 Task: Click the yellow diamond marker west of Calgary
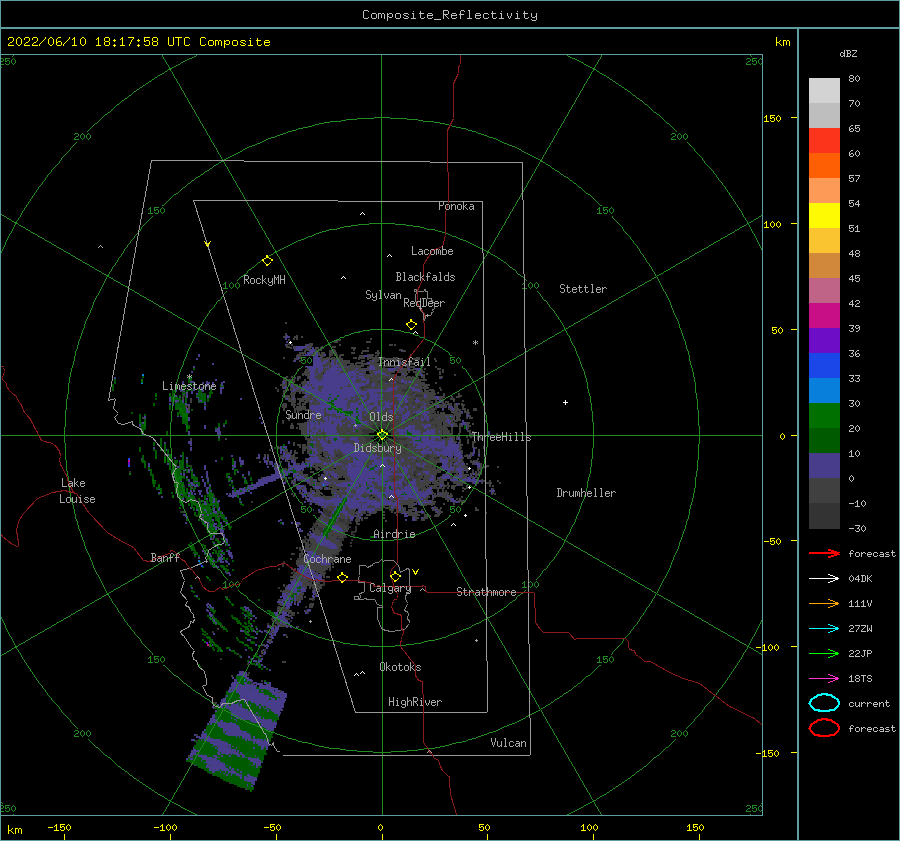[343, 577]
